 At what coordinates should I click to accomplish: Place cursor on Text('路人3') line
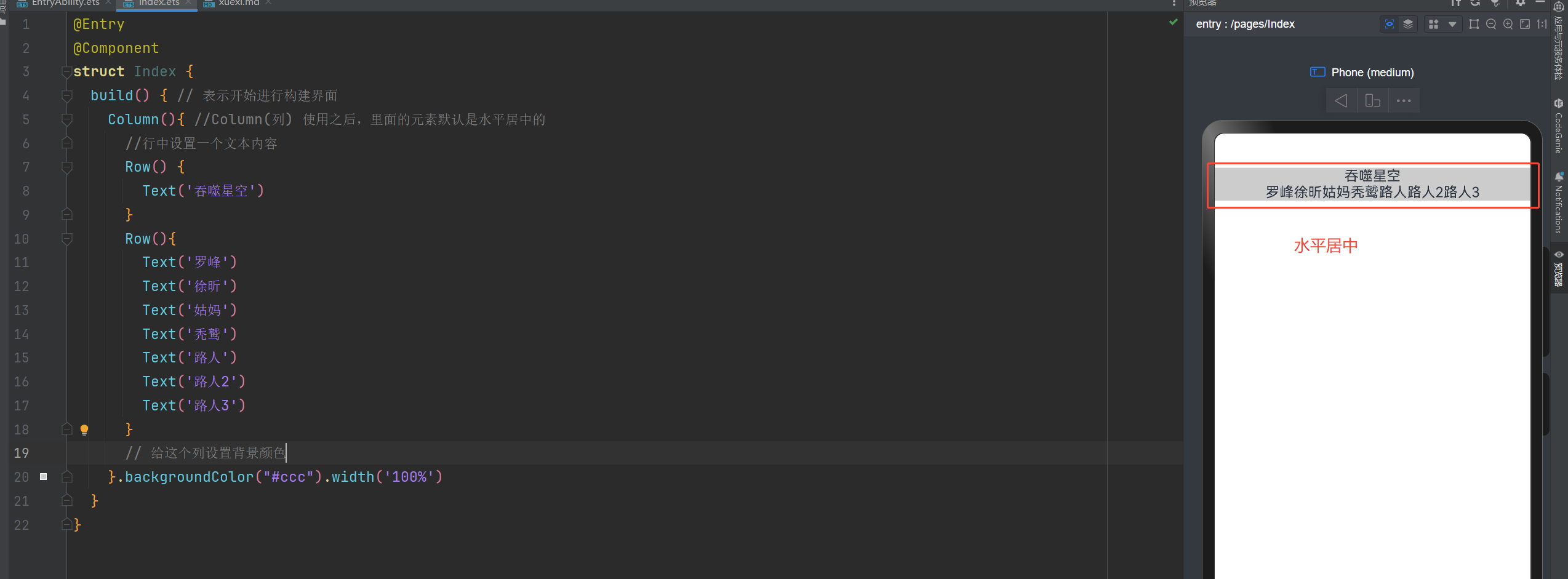point(194,405)
